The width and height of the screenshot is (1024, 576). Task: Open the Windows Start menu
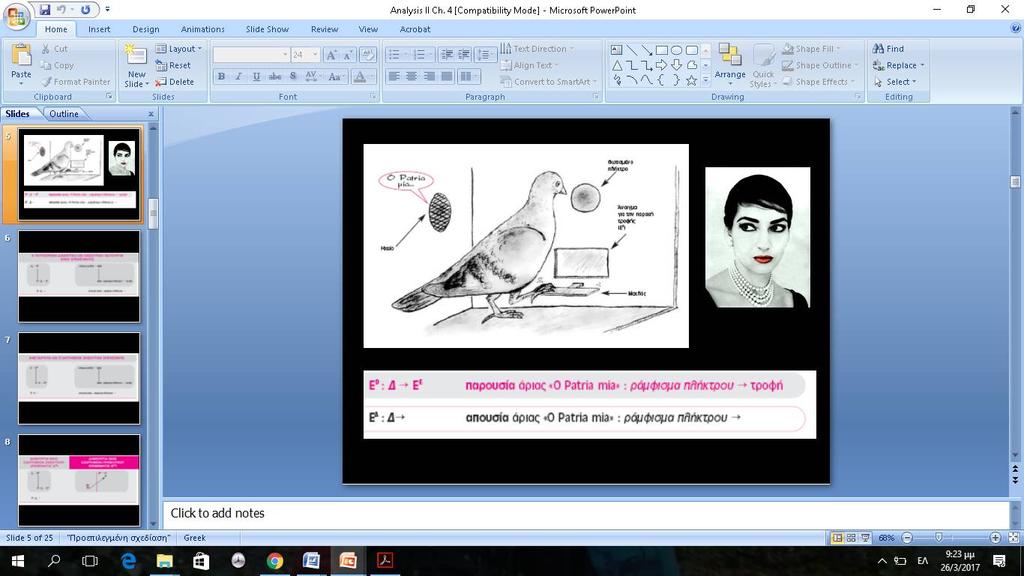[18, 561]
